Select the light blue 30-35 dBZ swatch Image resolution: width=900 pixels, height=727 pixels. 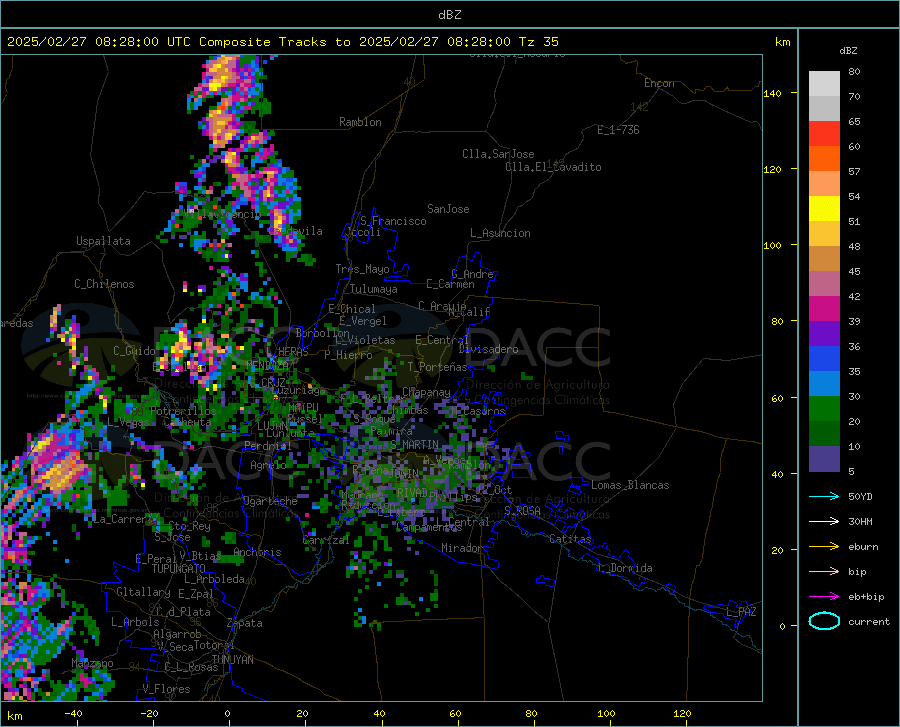(824, 384)
